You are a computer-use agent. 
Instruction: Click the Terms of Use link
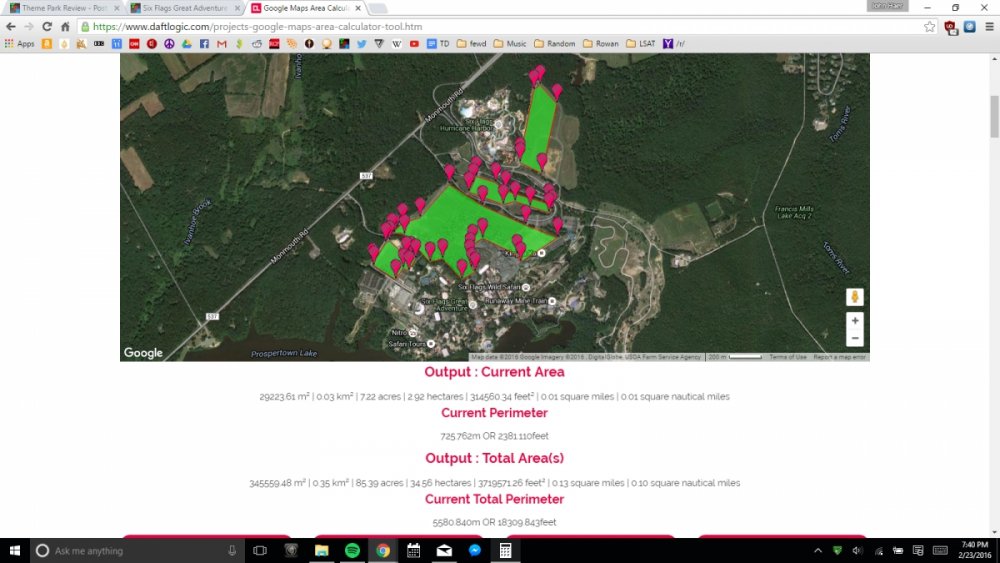[x=787, y=357]
